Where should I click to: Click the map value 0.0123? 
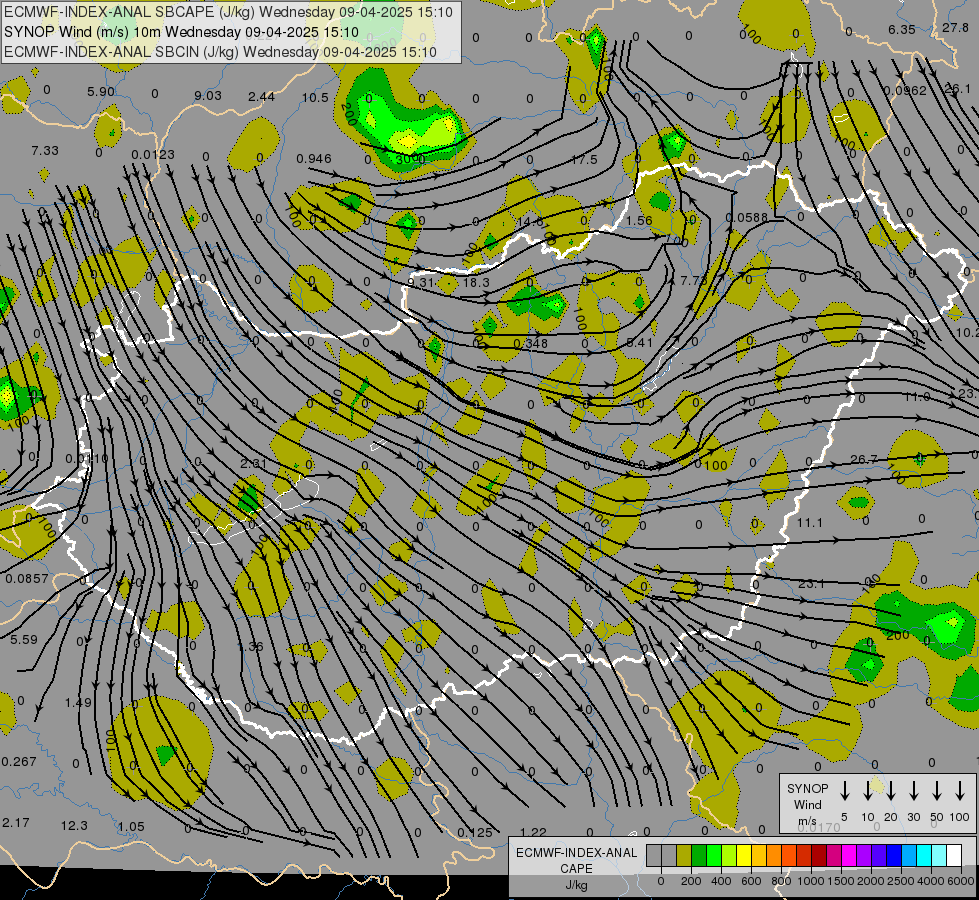pos(153,154)
